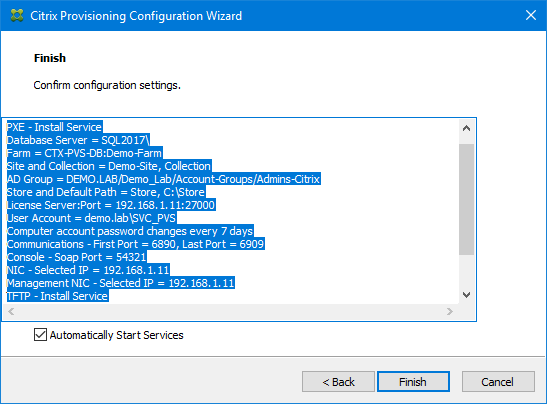
Task: Click the horizontal scrollbar right arrow
Action: [x=450, y=311]
